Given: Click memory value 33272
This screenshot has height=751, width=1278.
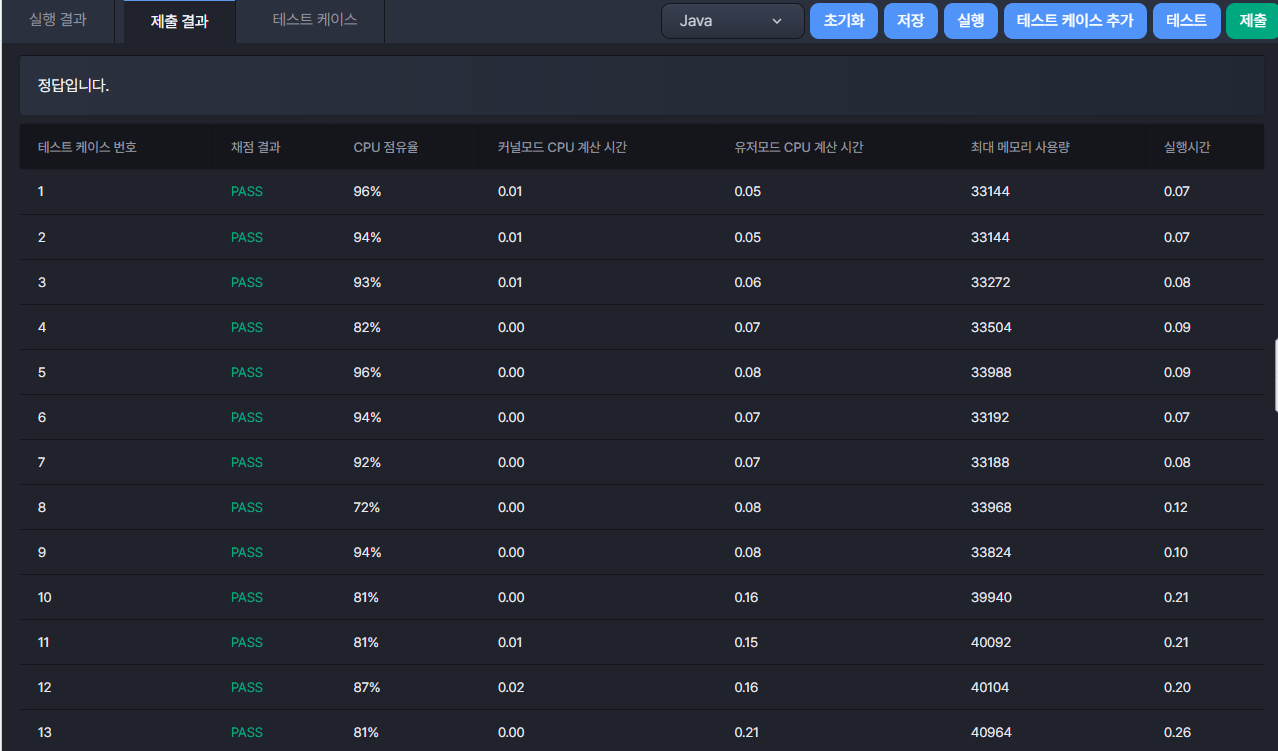Looking at the screenshot, I should (x=991, y=282).
